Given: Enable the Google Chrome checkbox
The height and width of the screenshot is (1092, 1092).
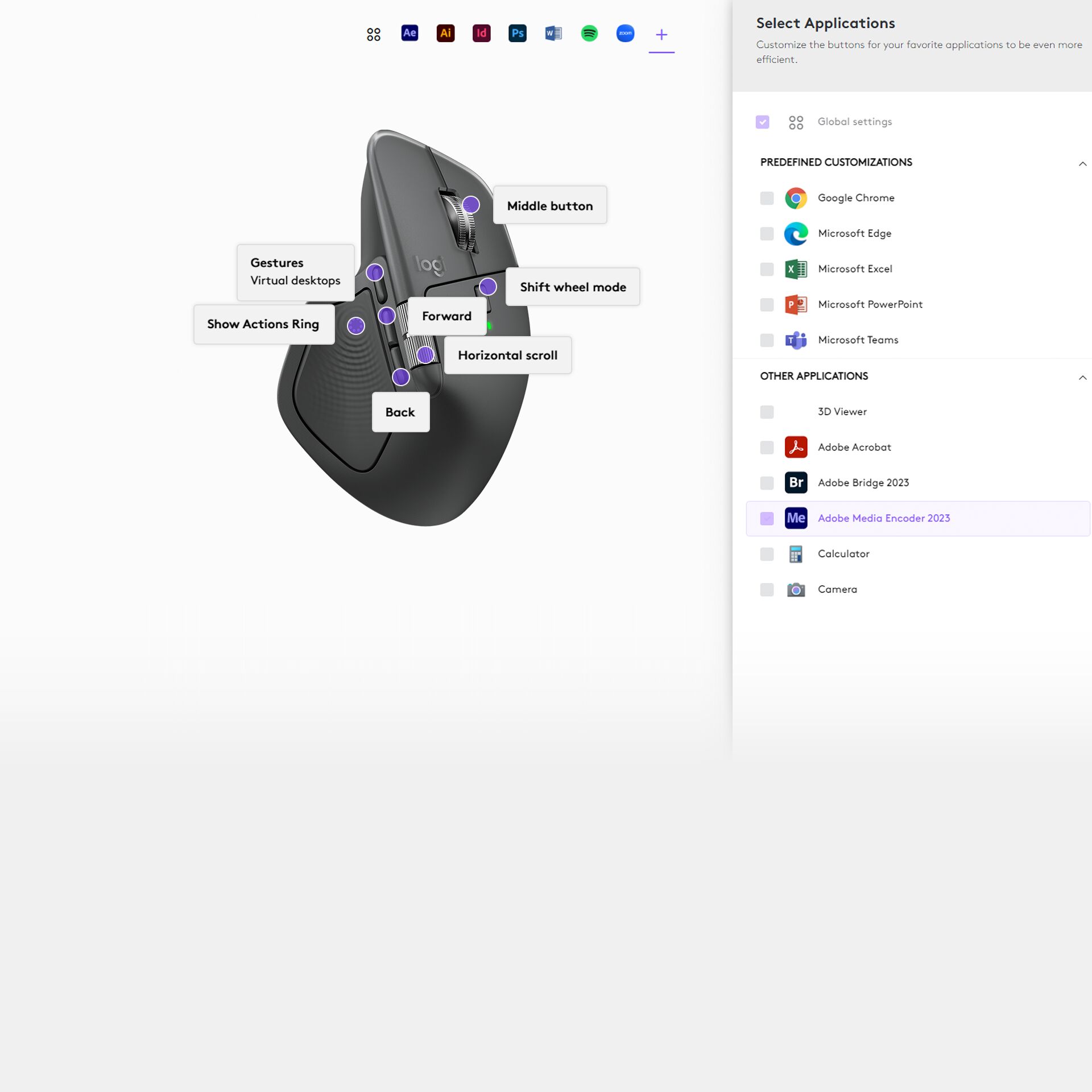Looking at the screenshot, I should (x=766, y=198).
